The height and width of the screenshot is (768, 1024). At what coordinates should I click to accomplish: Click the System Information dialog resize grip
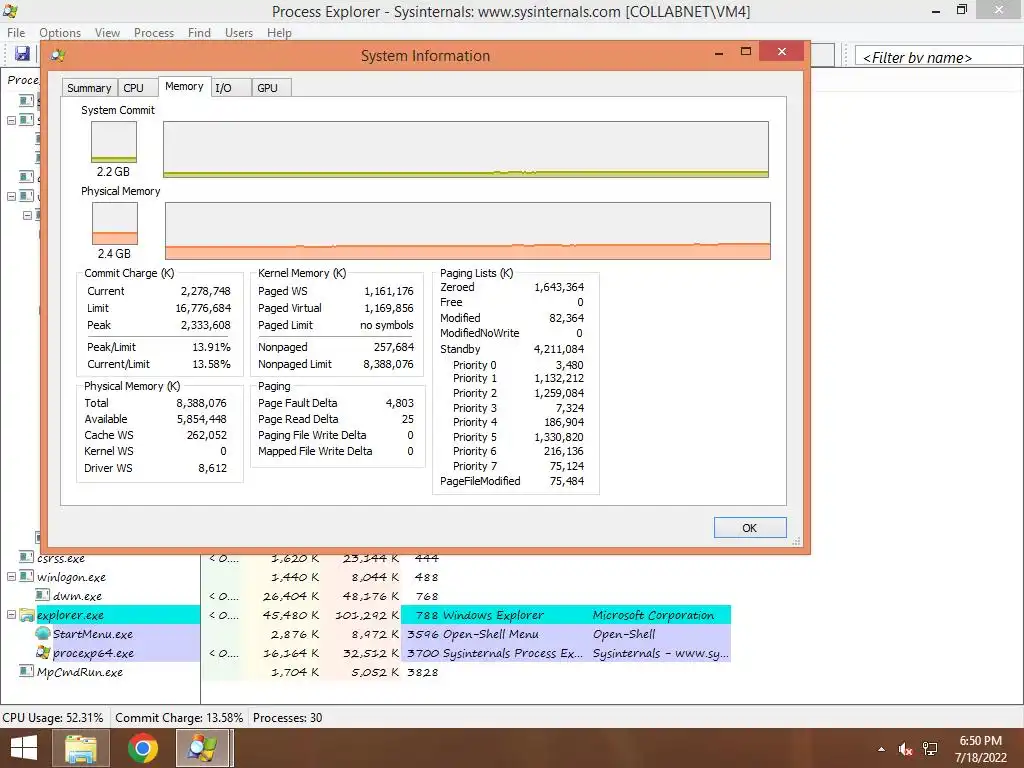796,541
